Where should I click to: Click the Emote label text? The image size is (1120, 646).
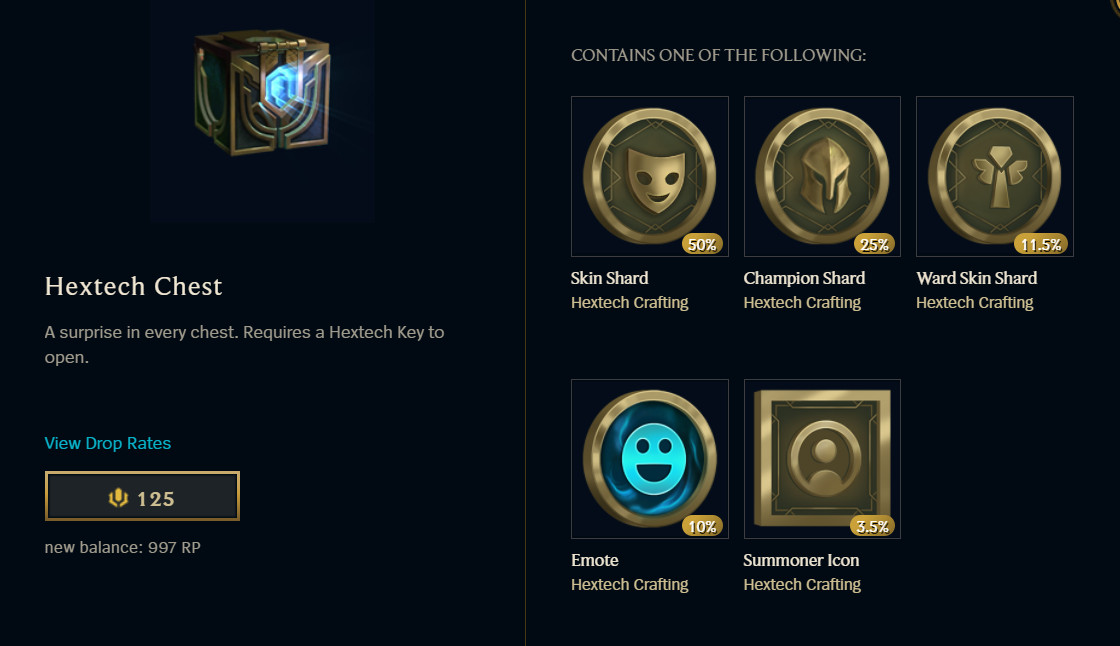coord(594,560)
